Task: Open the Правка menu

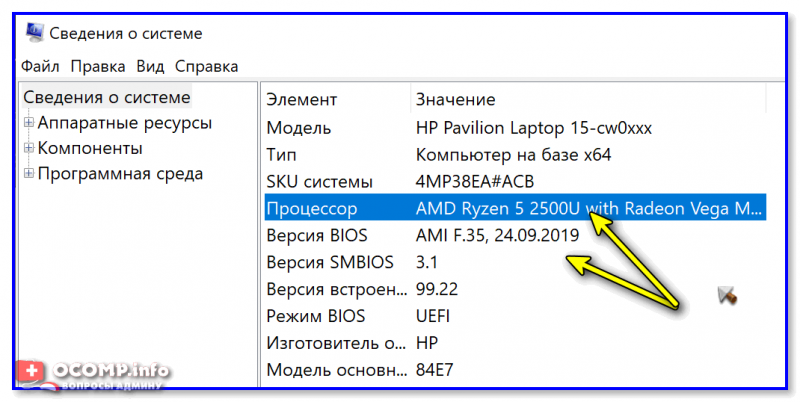Action: (98, 66)
